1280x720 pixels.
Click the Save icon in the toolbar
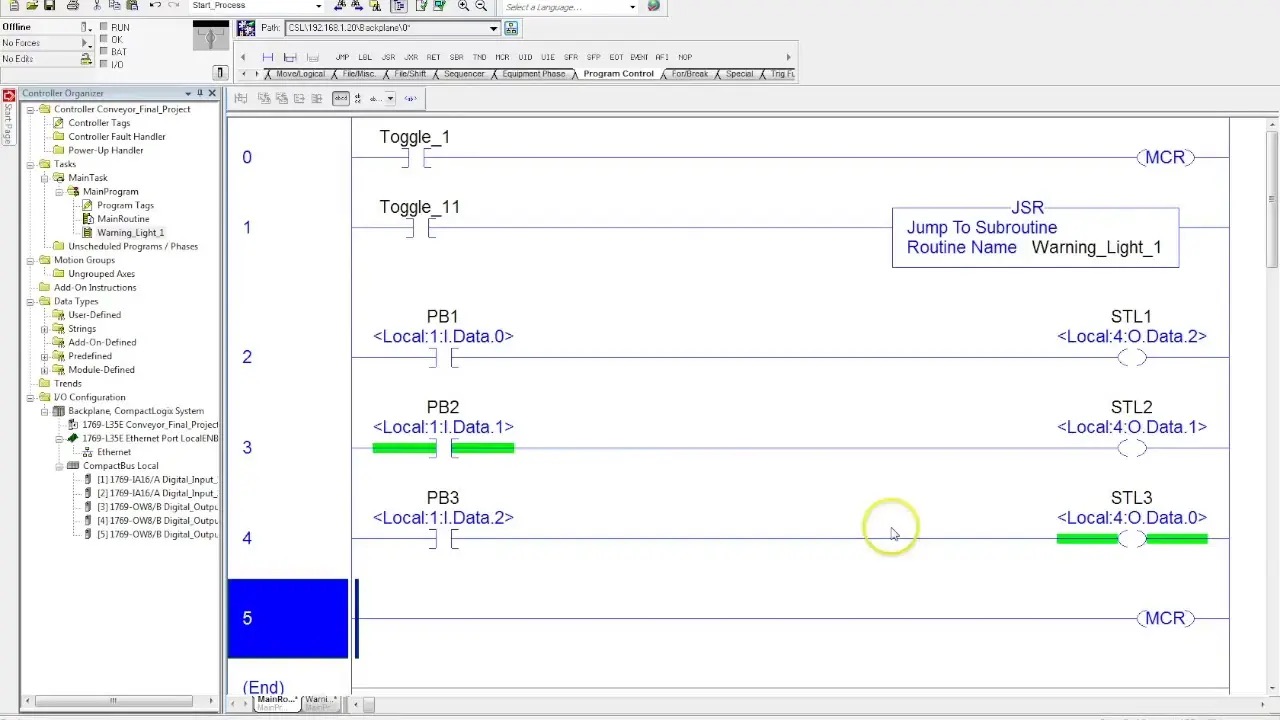(49, 6)
